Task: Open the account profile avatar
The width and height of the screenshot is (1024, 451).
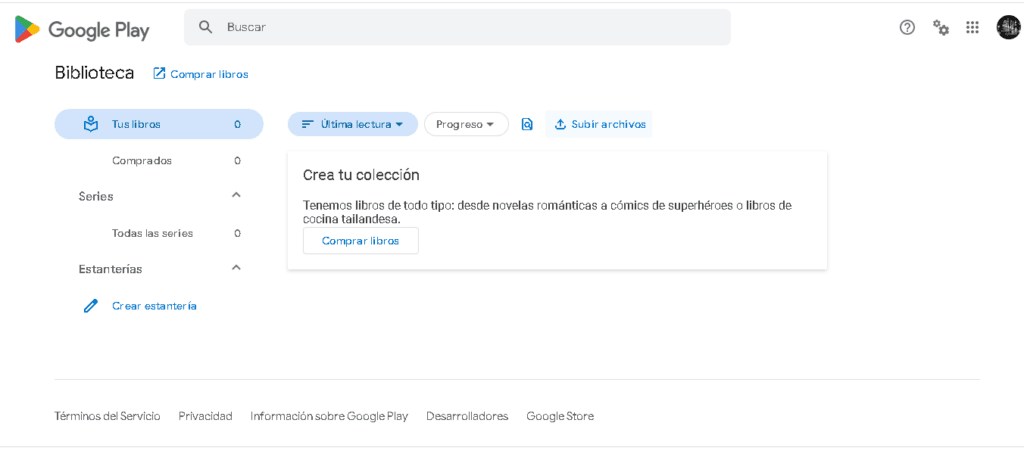Action: coord(1008,27)
